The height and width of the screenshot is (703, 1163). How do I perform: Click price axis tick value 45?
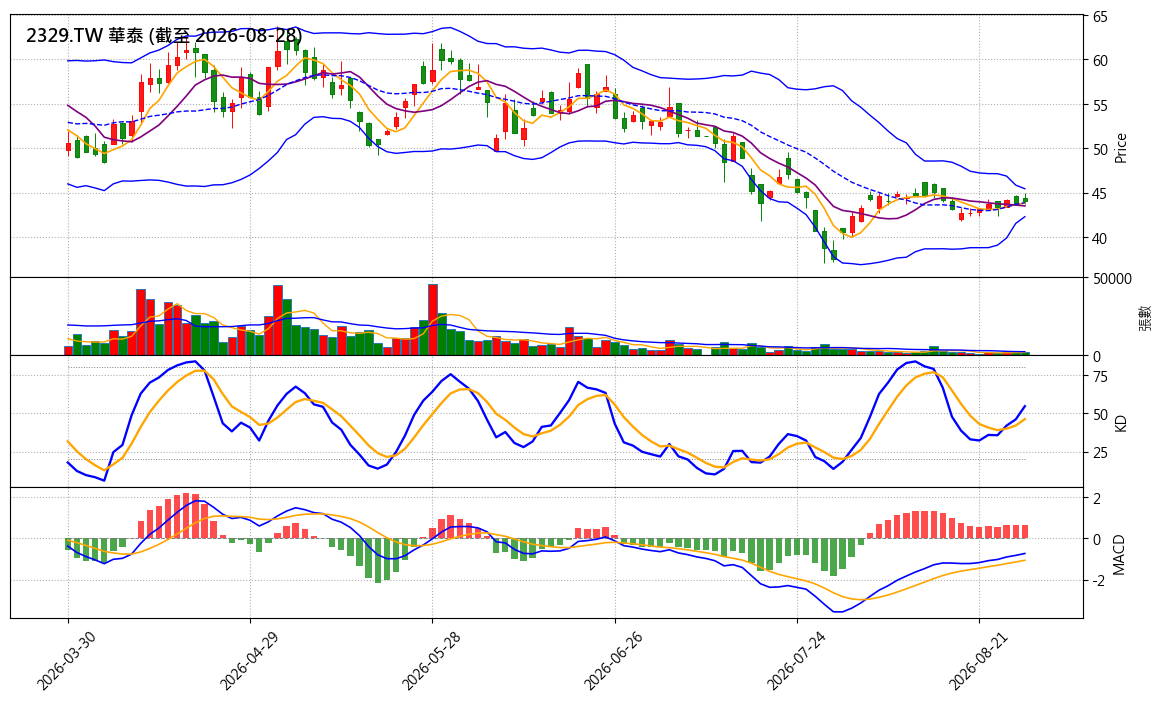pos(1100,194)
